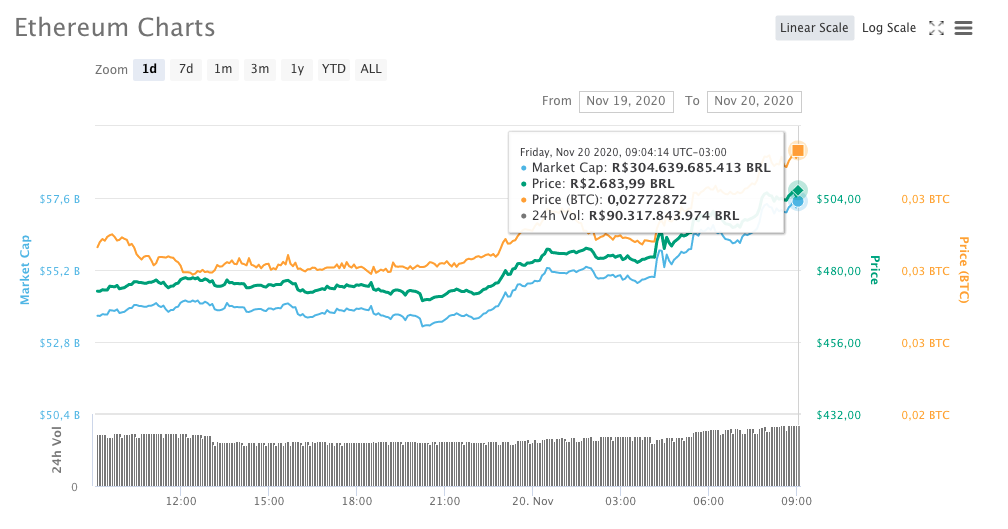Click the green Price axis title
This screenshot has height=529, width=1008.
[875, 270]
